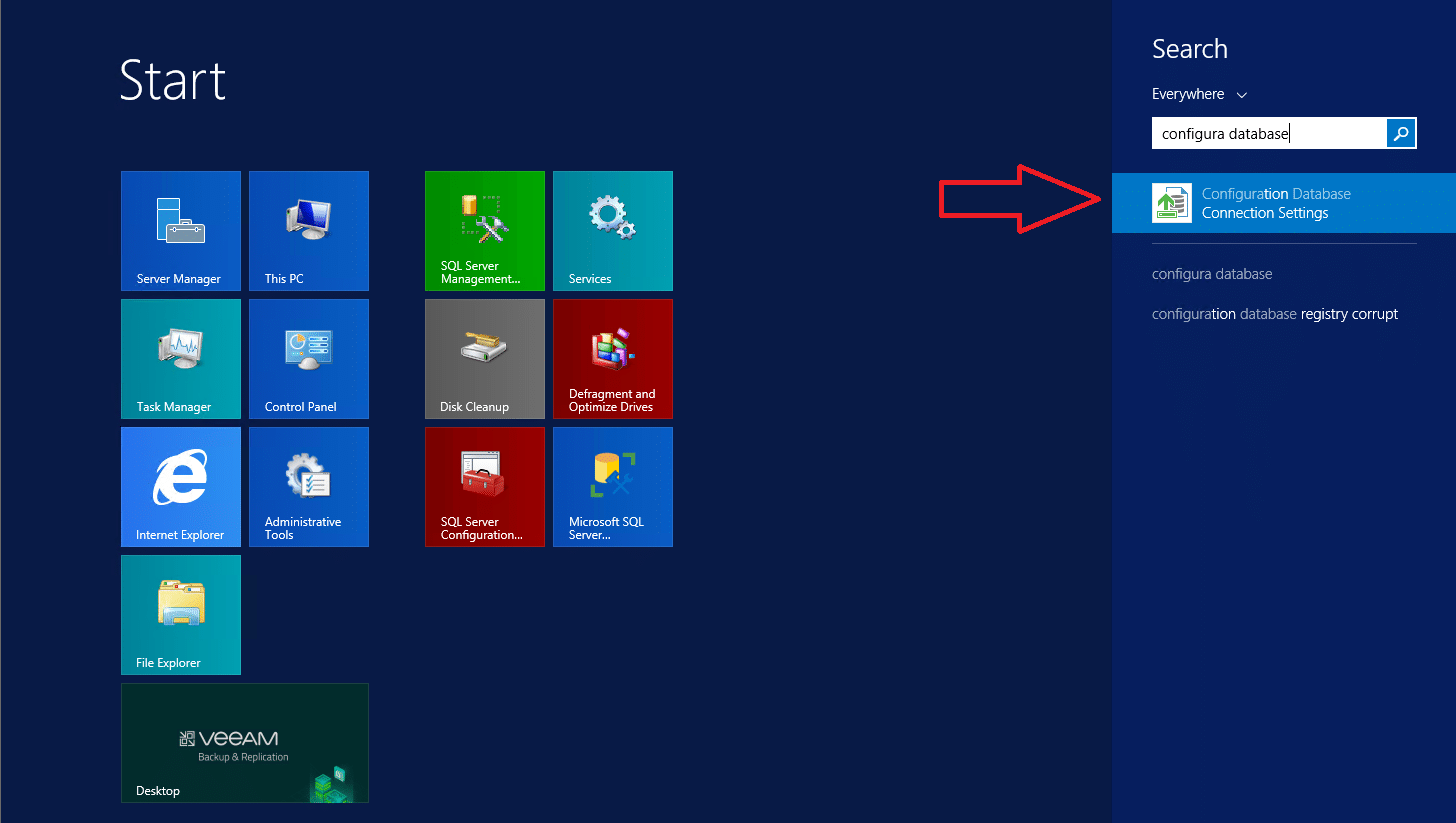
Task: Click into the search text box
Action: point(1269,133)
